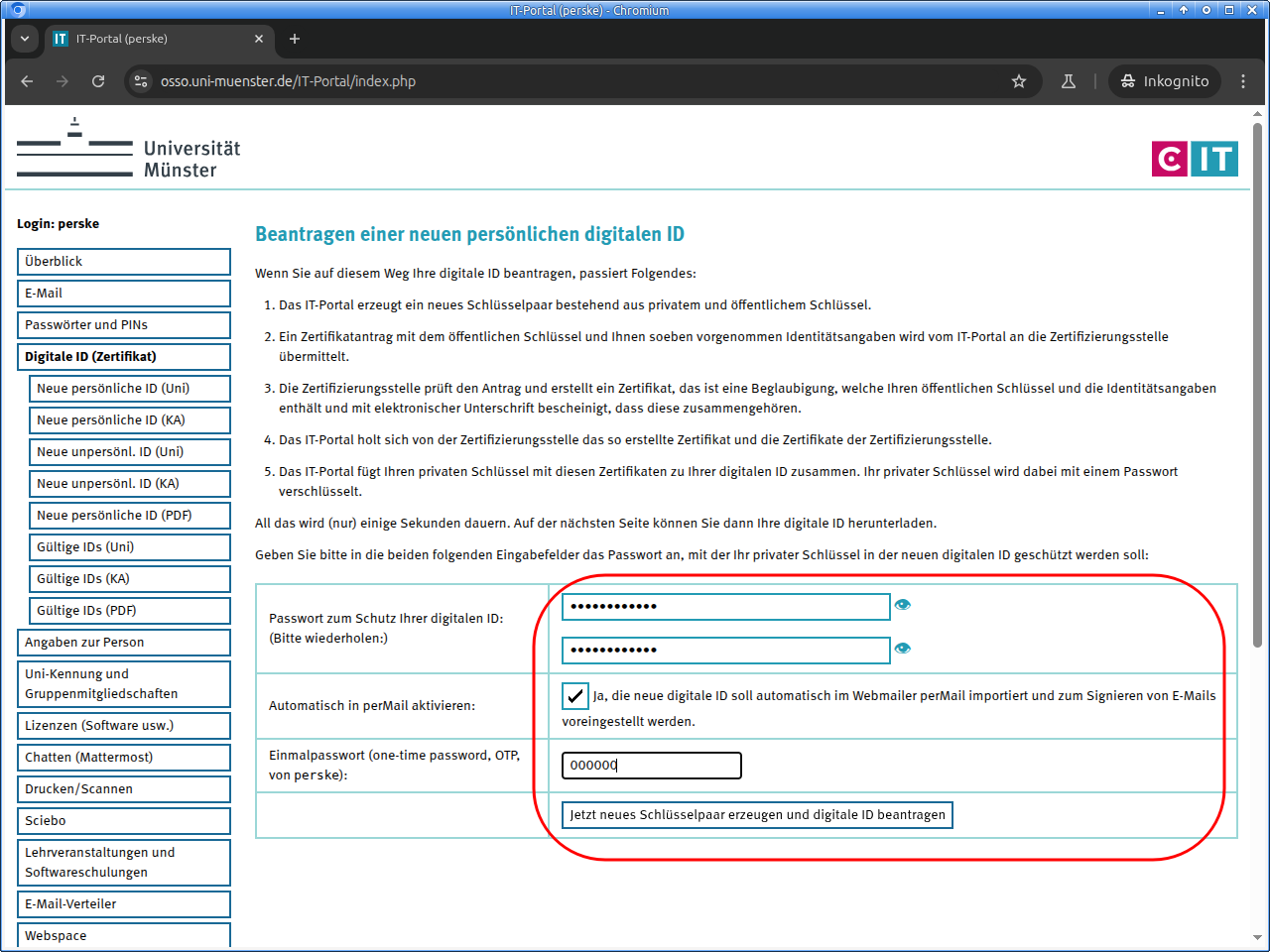Viewport: 1270px width, 952px height.
Task: Click the browser reload page icon
Action: click(x=98, y=81)
